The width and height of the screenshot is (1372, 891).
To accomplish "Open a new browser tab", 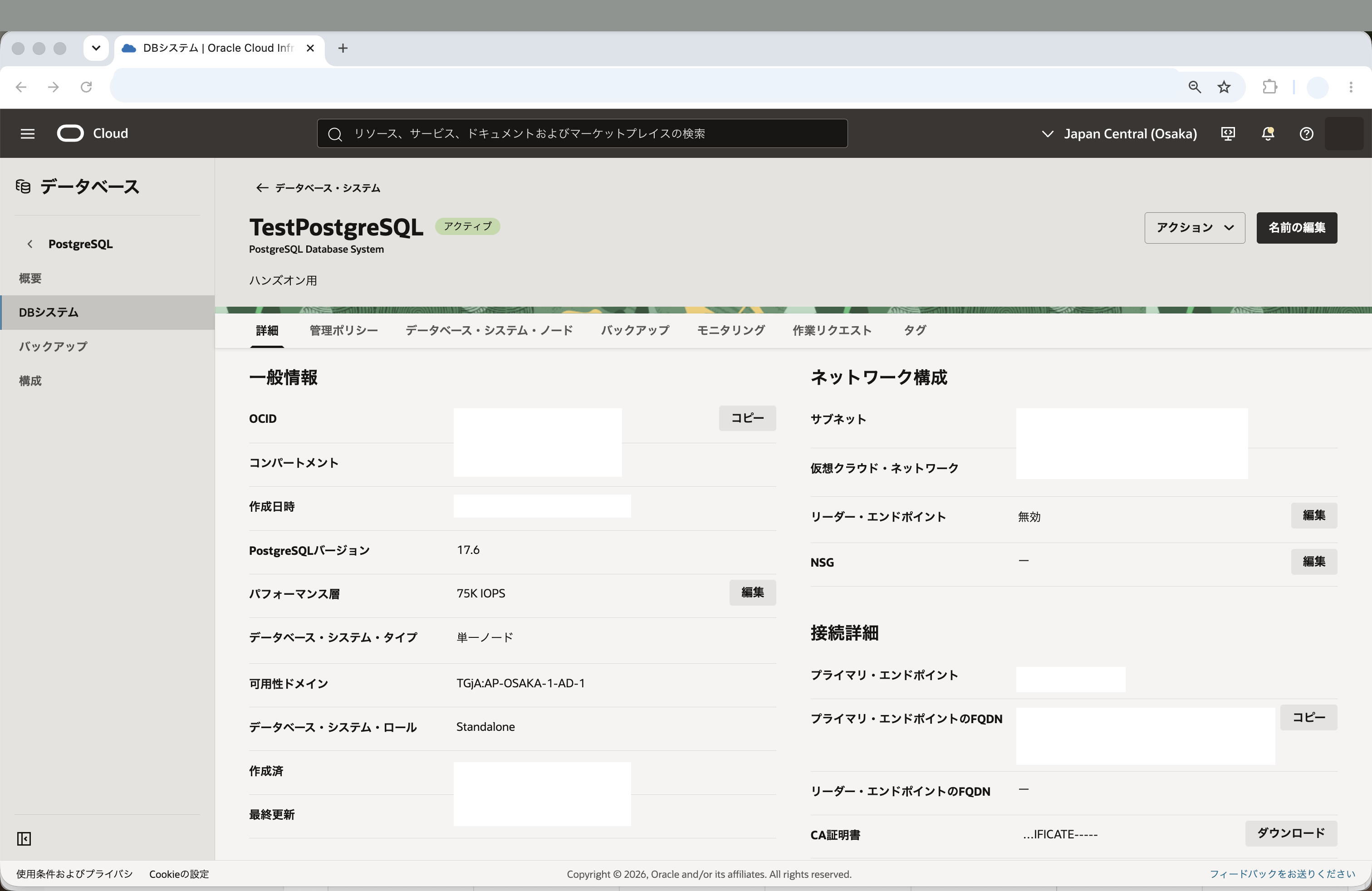I will [343, 49].
